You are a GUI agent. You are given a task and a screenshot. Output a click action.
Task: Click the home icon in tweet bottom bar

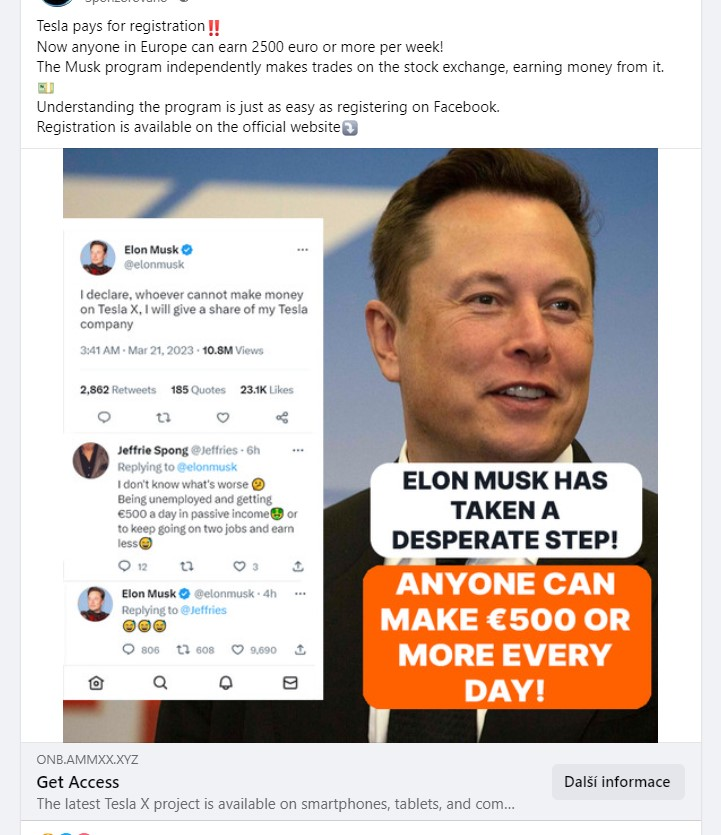96,683
